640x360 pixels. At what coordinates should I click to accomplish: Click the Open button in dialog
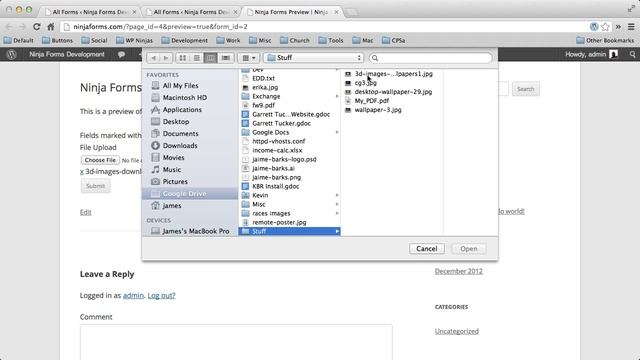pyautogui.click(x=469, y=249)
